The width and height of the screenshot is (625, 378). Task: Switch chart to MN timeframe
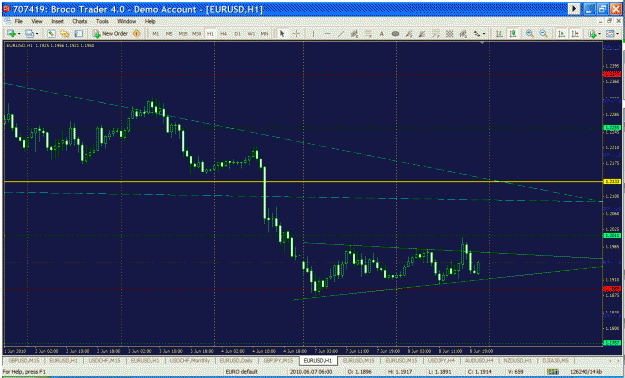coord(264,34)
